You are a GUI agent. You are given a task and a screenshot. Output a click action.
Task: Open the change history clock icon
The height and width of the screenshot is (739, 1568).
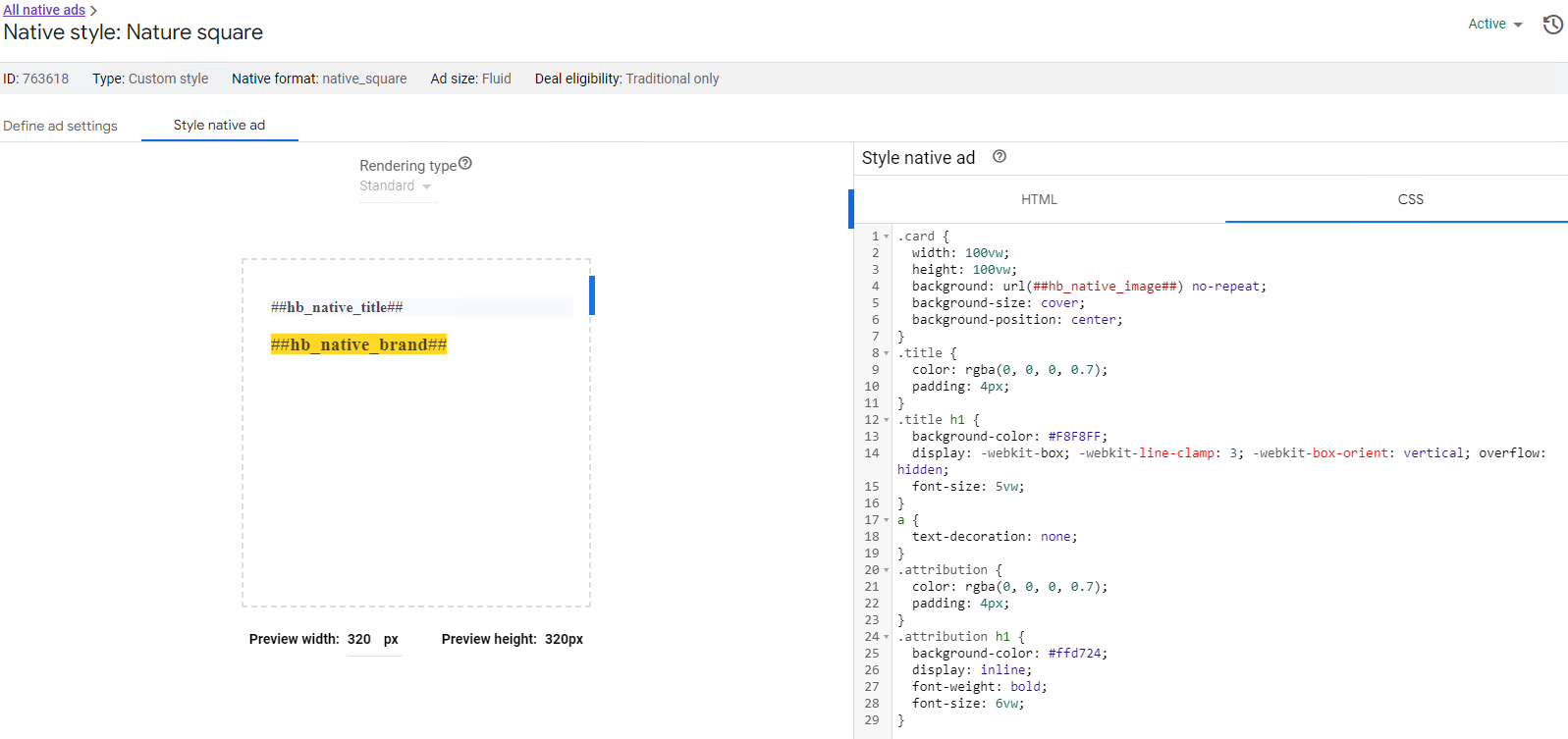pos(1552,25)
